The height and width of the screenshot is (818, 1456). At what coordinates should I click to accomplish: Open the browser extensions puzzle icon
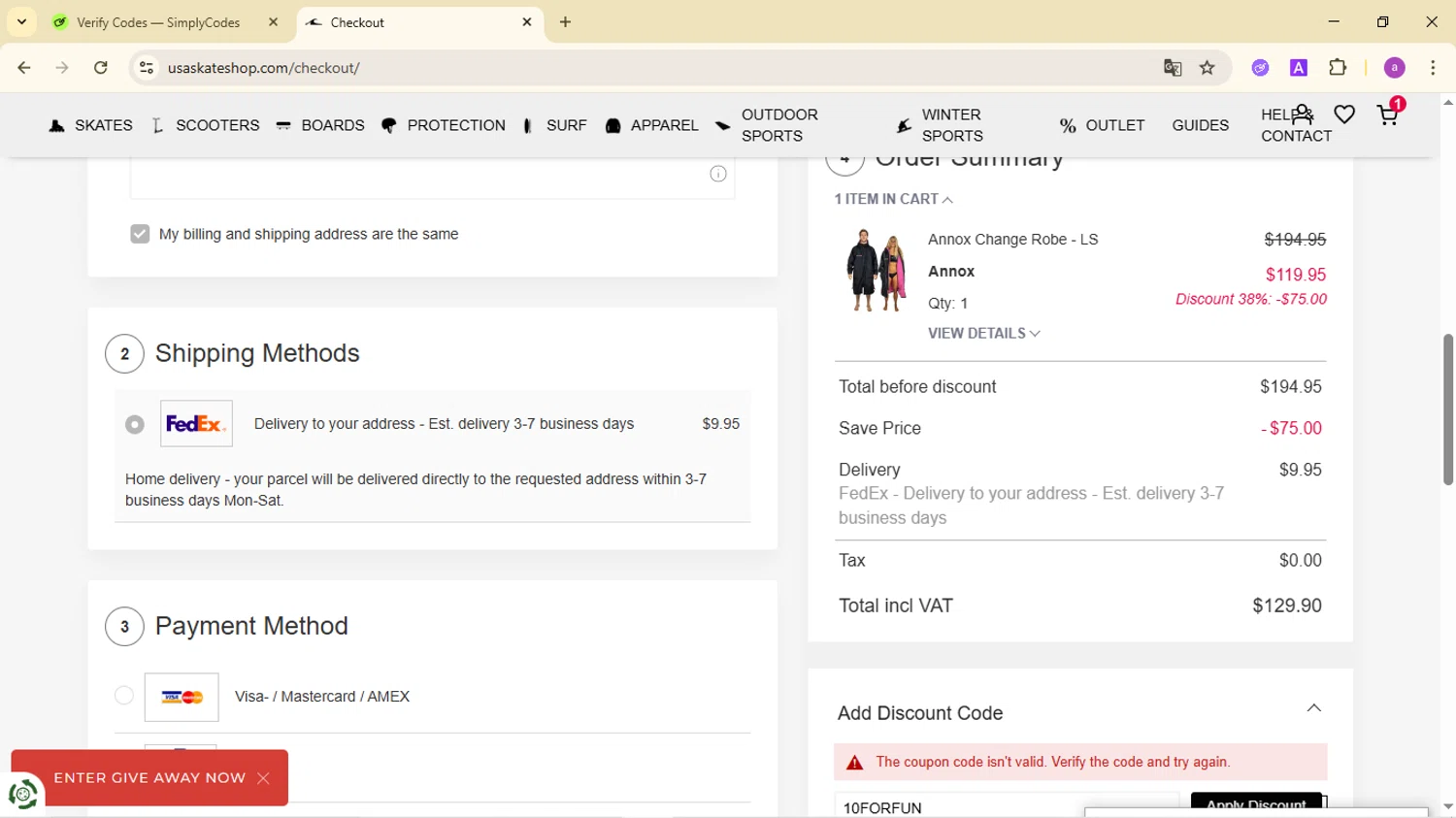[x=1338, y=68]
